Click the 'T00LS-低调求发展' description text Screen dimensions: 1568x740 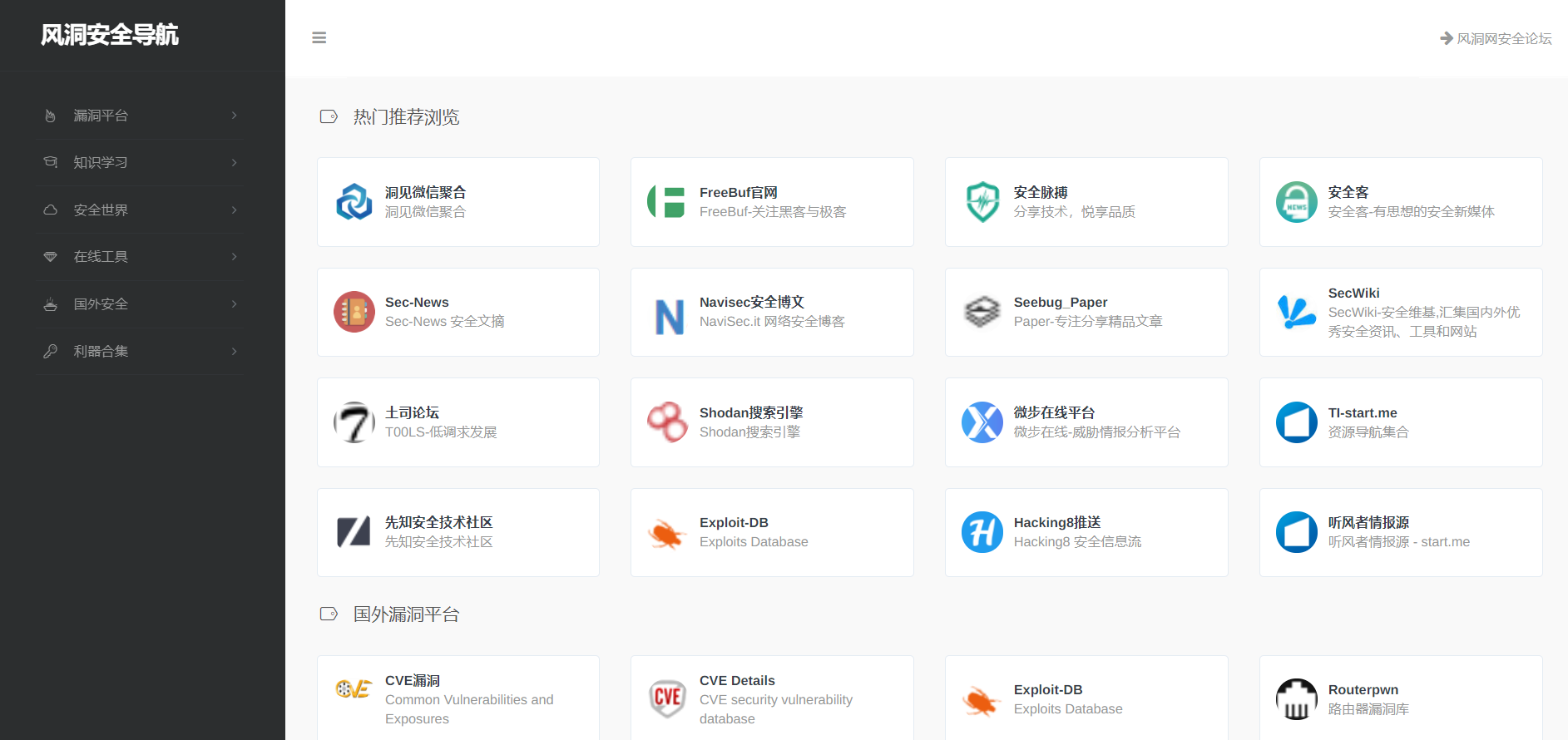tap(441, 432)
